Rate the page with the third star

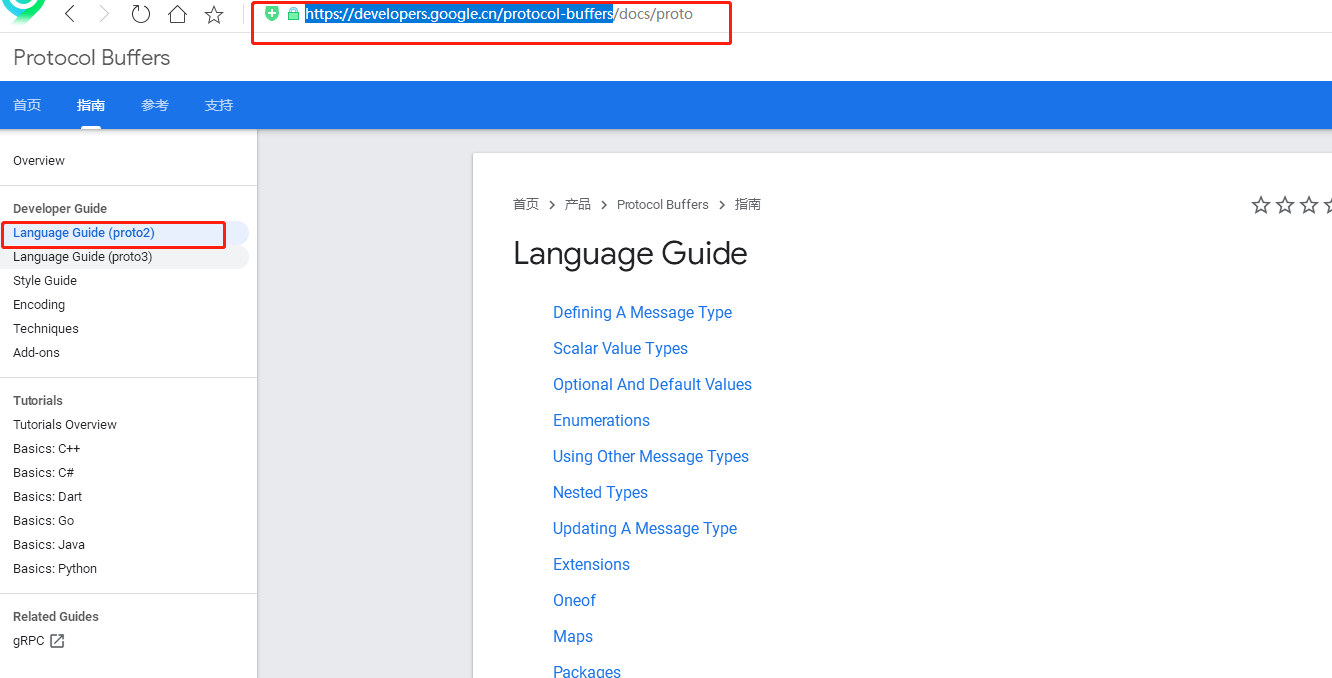1309,205
